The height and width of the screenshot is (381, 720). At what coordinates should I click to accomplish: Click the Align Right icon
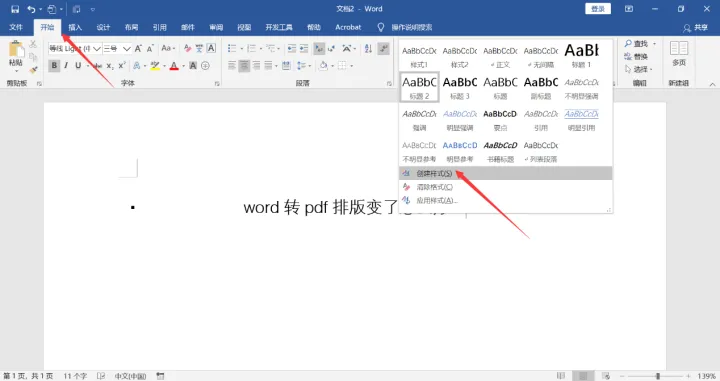256,66
